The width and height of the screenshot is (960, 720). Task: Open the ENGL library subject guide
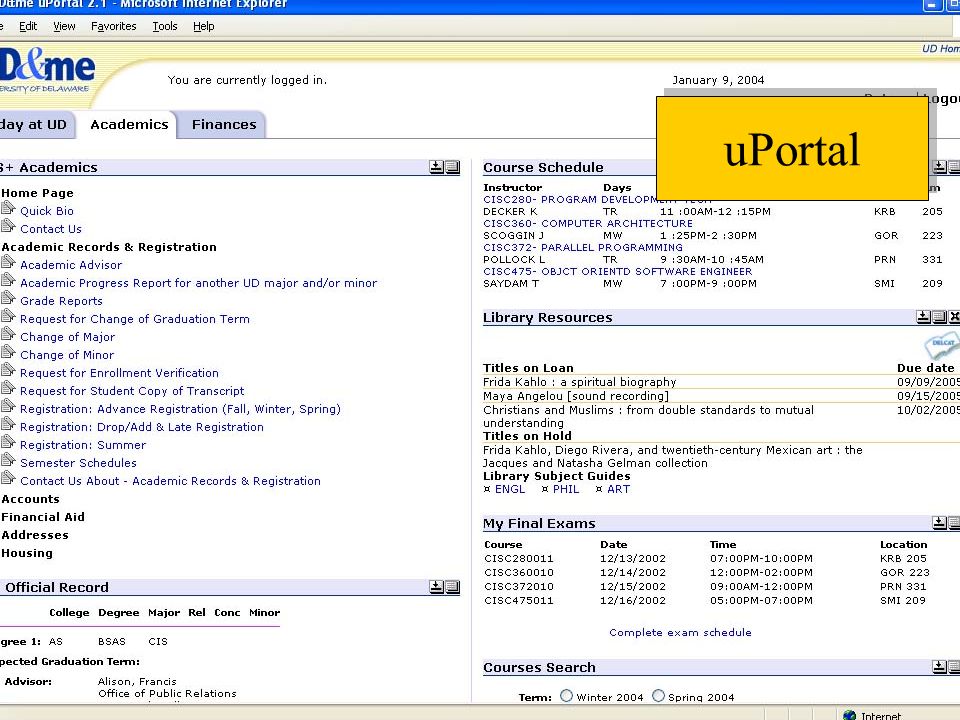click(509, 489)
